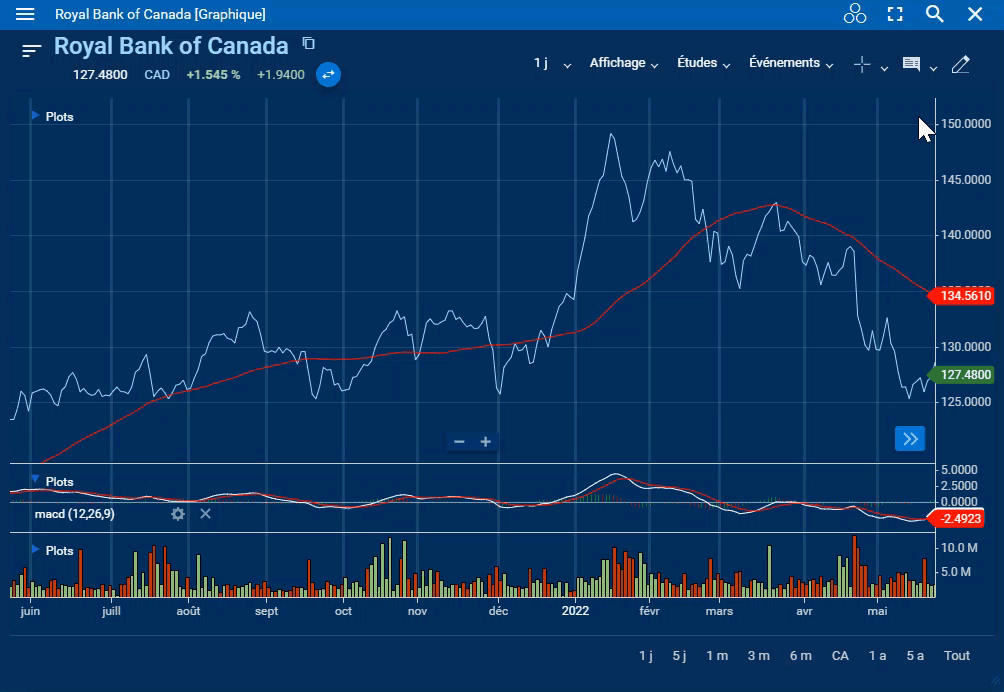Click the linked symbols circles icon
The image size is (1004, 692).
click(854, 14)
